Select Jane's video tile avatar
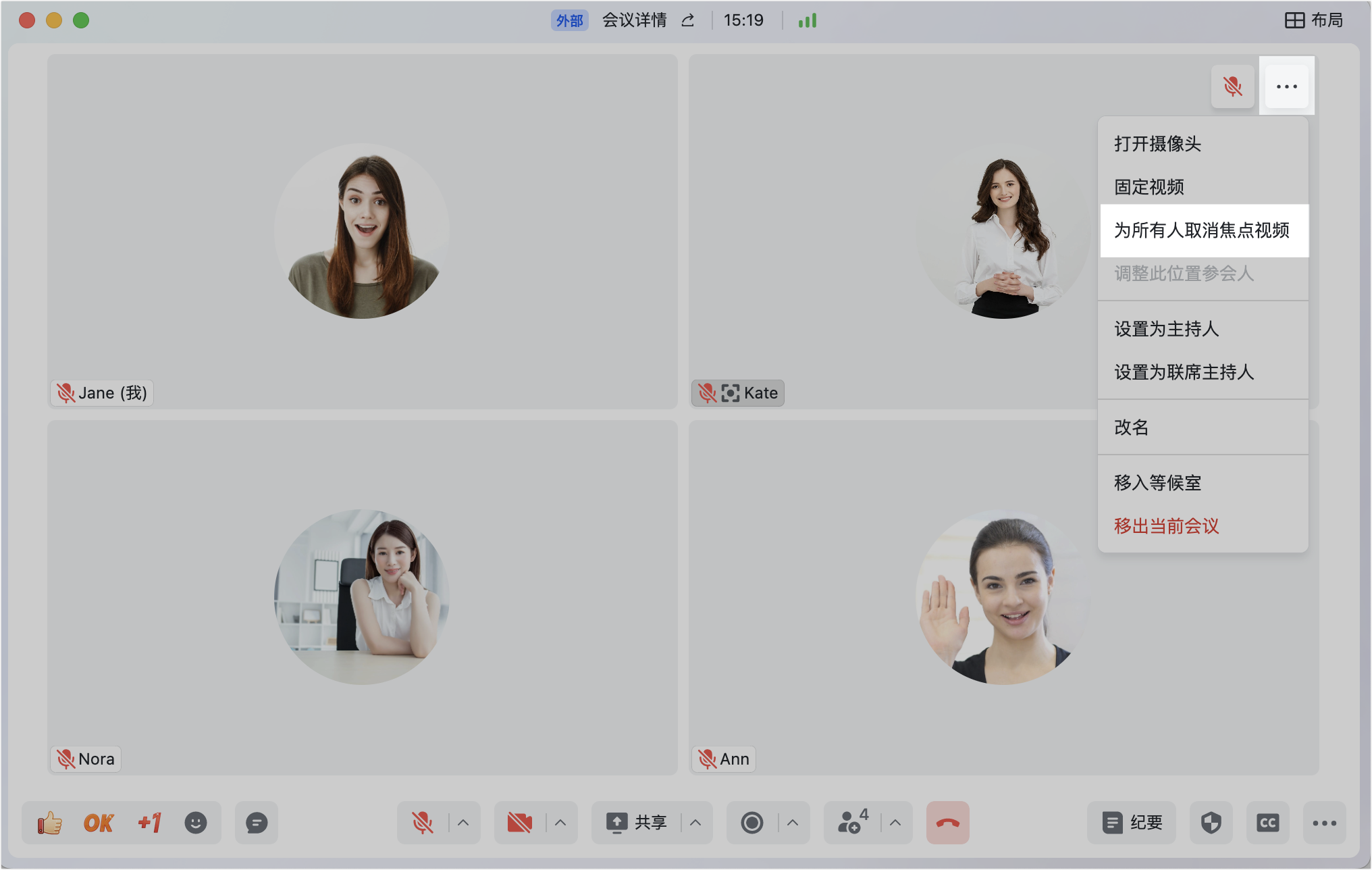The height and width of the screenshot is (870, 1372). [x=362, y=231]
